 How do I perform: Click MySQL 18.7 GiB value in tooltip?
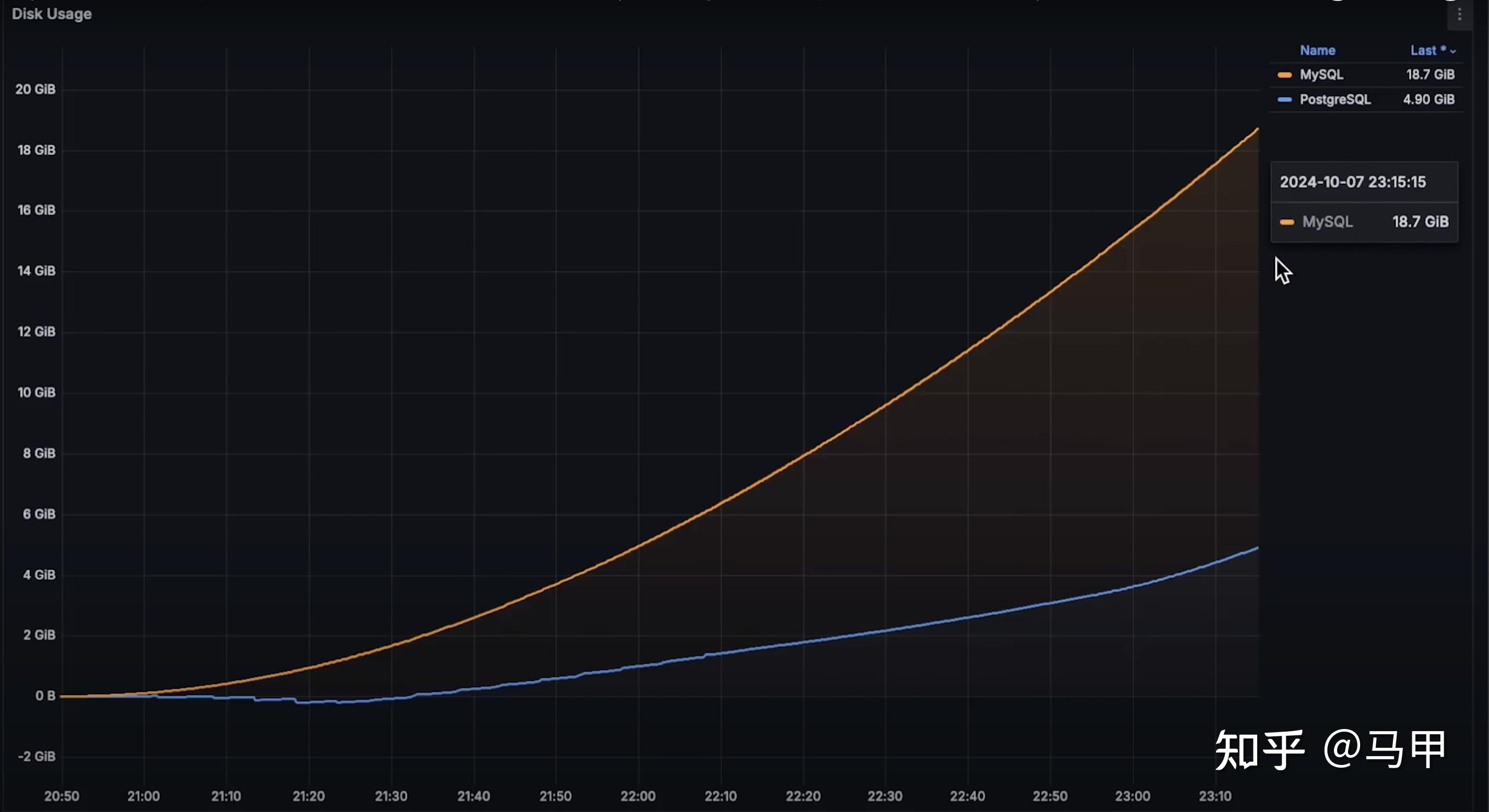tap(1420, 222)
